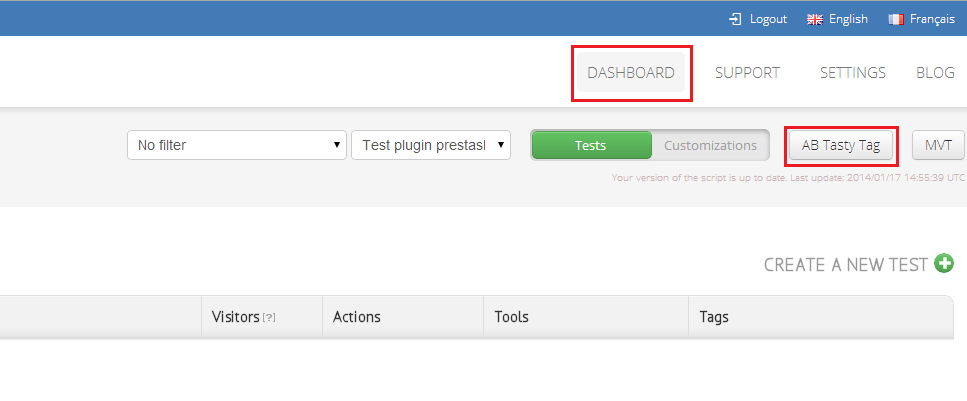Image resolution: width=967 pixels, height=401 pixels.
Task: Select the Français language link
Action: coord(932,19)
